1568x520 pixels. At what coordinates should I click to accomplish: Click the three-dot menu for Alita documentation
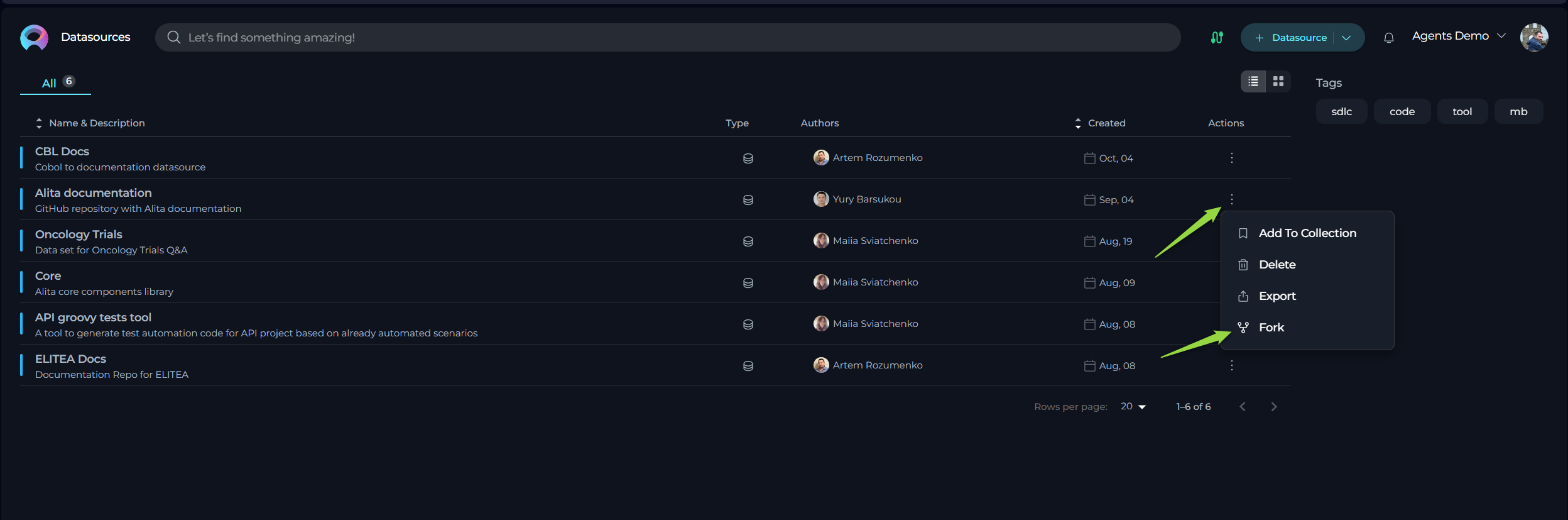point(1232,199)
